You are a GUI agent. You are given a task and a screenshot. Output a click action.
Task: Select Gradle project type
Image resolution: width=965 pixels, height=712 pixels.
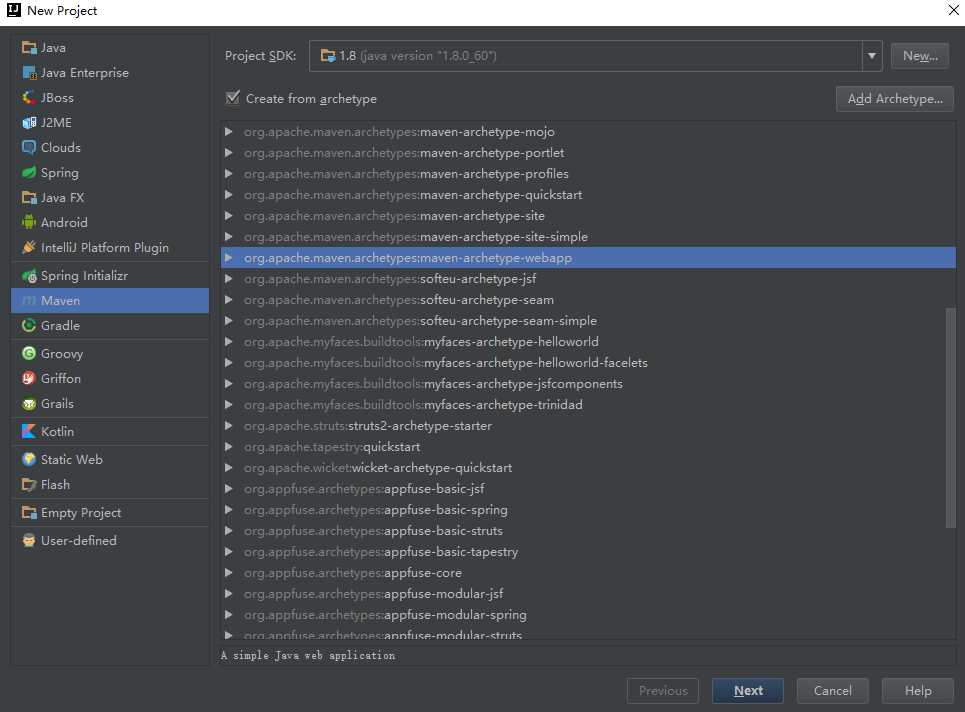tap(110, 326)
